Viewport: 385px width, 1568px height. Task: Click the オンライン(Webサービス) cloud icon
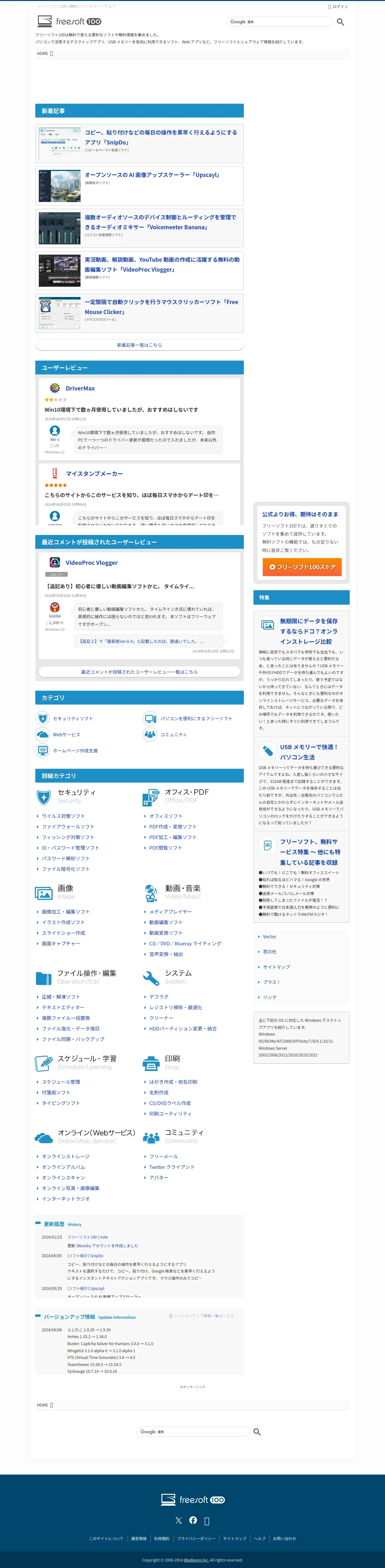[x=44, y=1137]
